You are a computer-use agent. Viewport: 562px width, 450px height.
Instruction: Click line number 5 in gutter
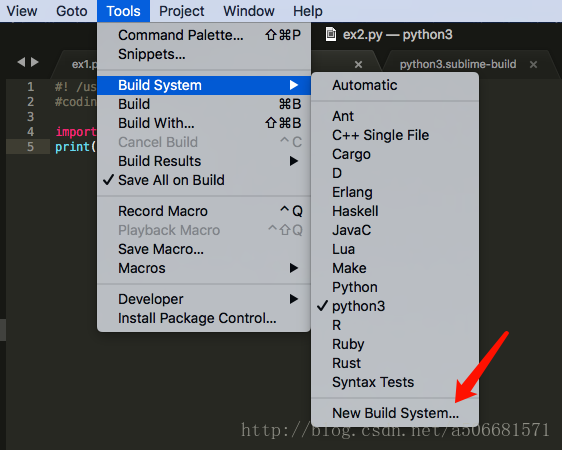(30, 147)
